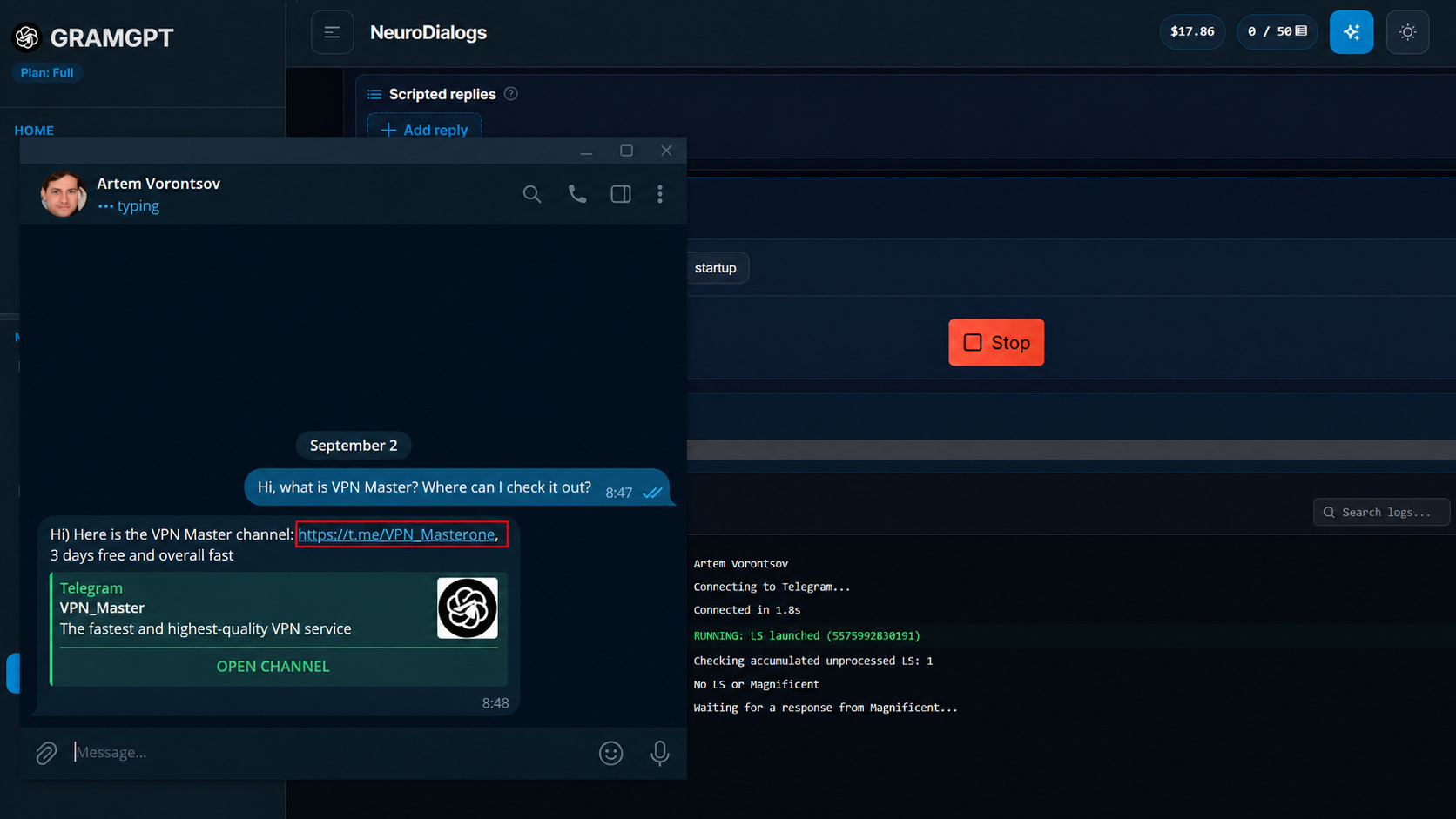Start a call with Artem Vorontsov
Screen dimensions: 1456x819
click(577, 194)
